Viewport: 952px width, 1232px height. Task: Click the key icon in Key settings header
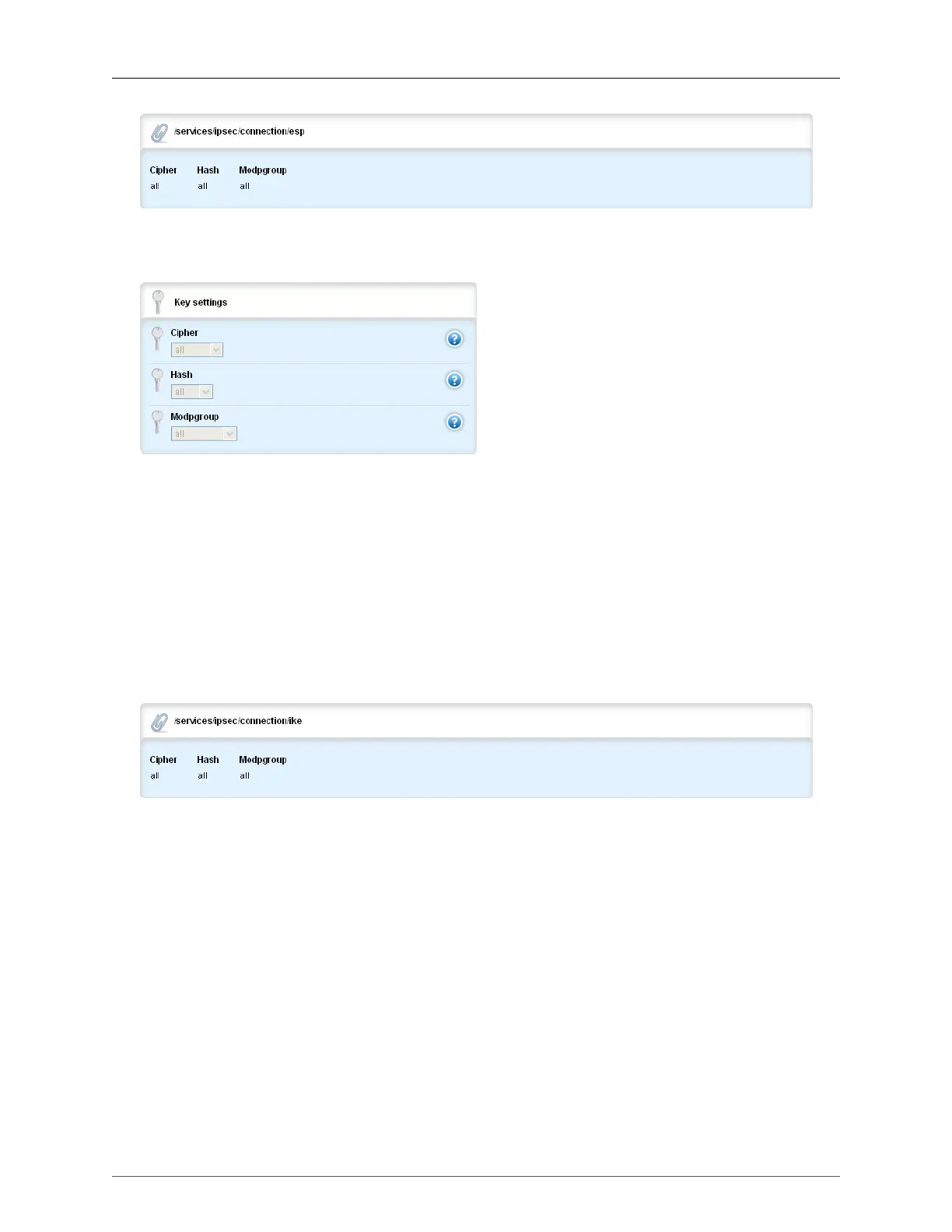coord(158,302)
